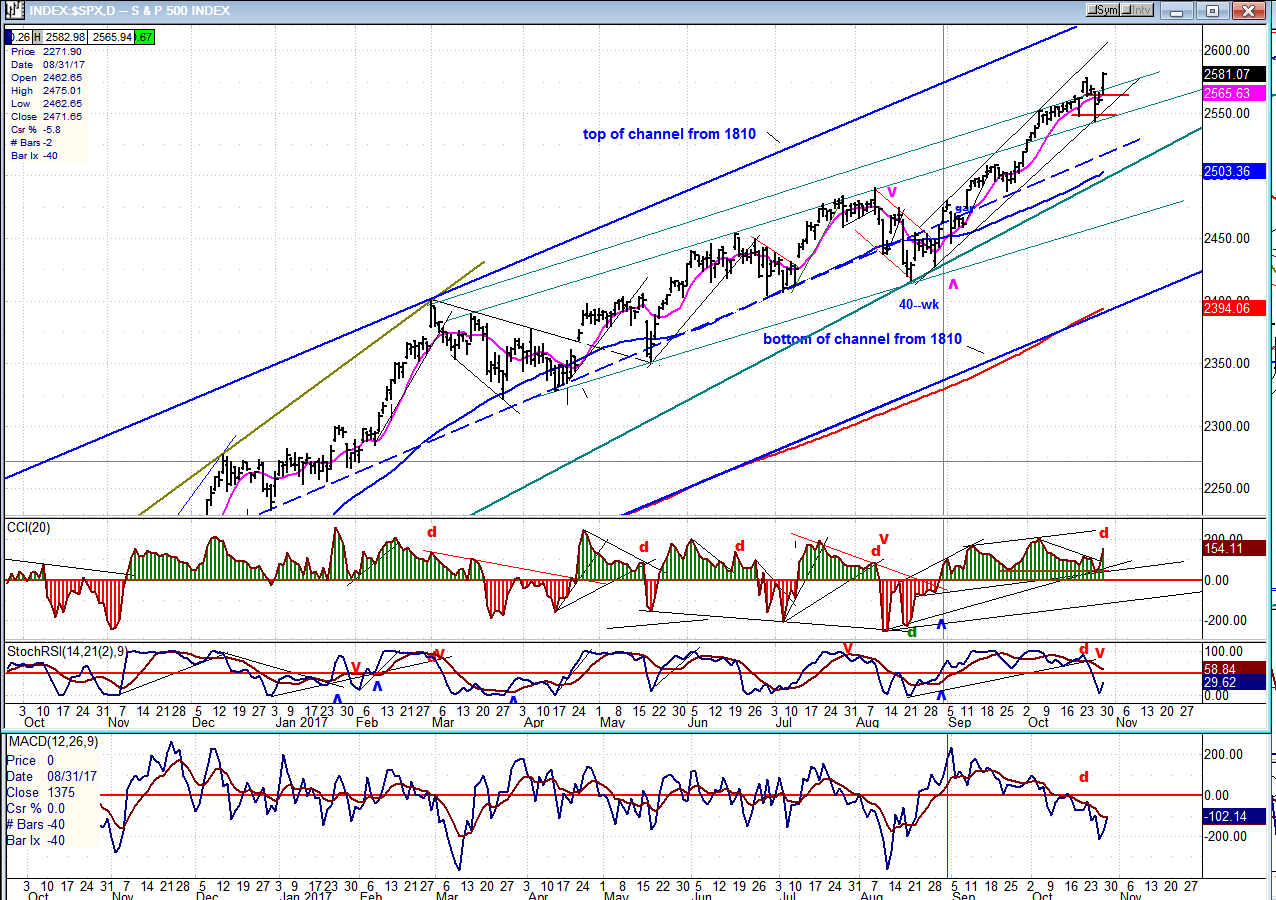
Task: Click the chart window icon in title bar
Action: tap(15, 10)
